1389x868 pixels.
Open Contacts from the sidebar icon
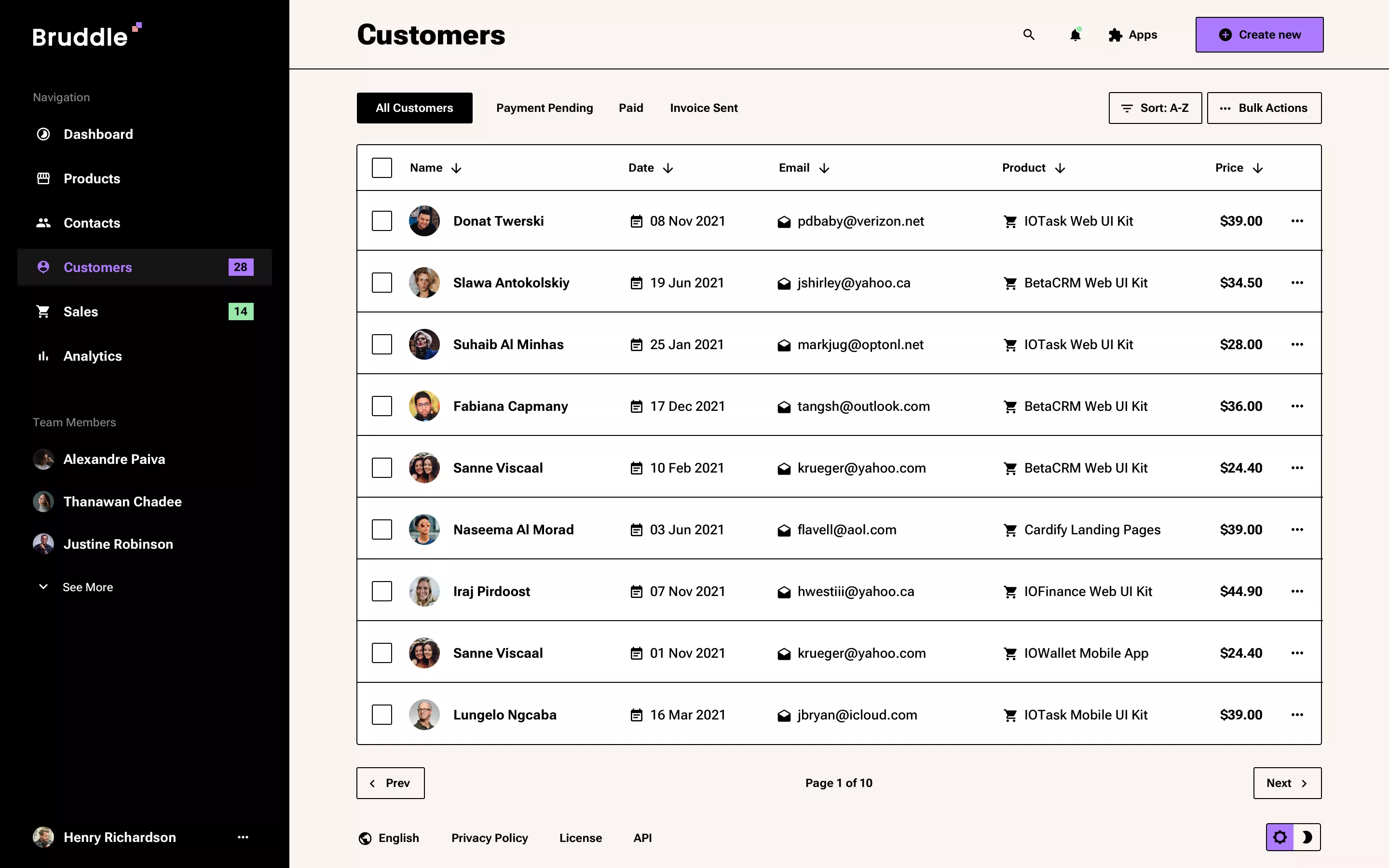tap(43, 223)
